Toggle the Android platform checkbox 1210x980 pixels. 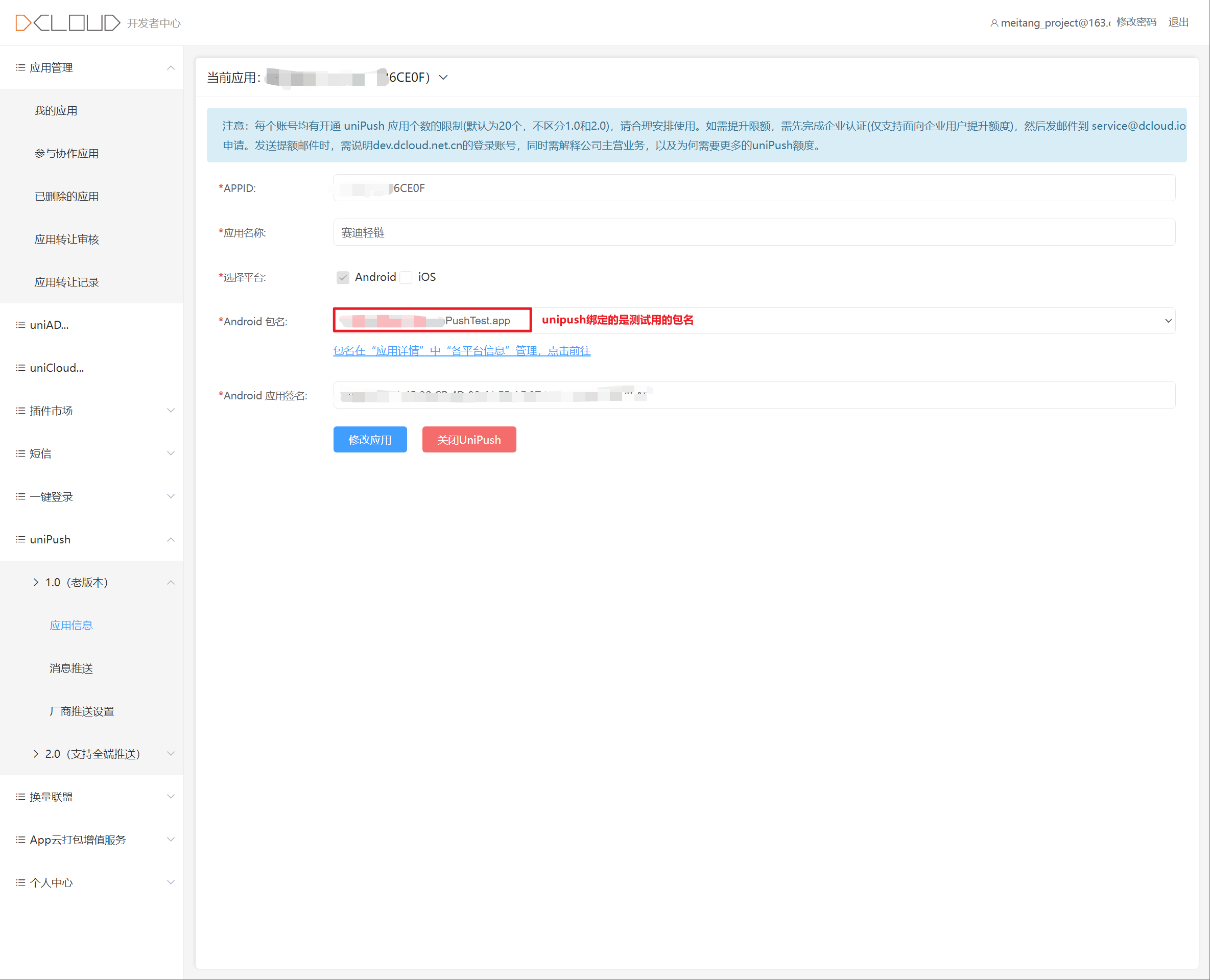click(x=343, y=277)
